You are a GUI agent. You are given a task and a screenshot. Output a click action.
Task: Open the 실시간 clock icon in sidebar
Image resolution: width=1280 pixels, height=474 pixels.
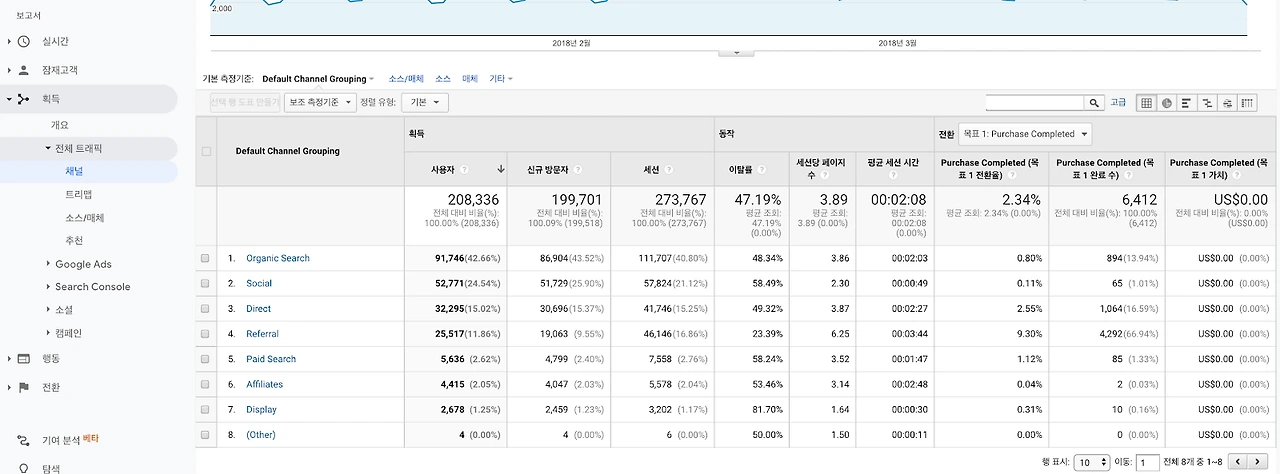tap(24, 41)
